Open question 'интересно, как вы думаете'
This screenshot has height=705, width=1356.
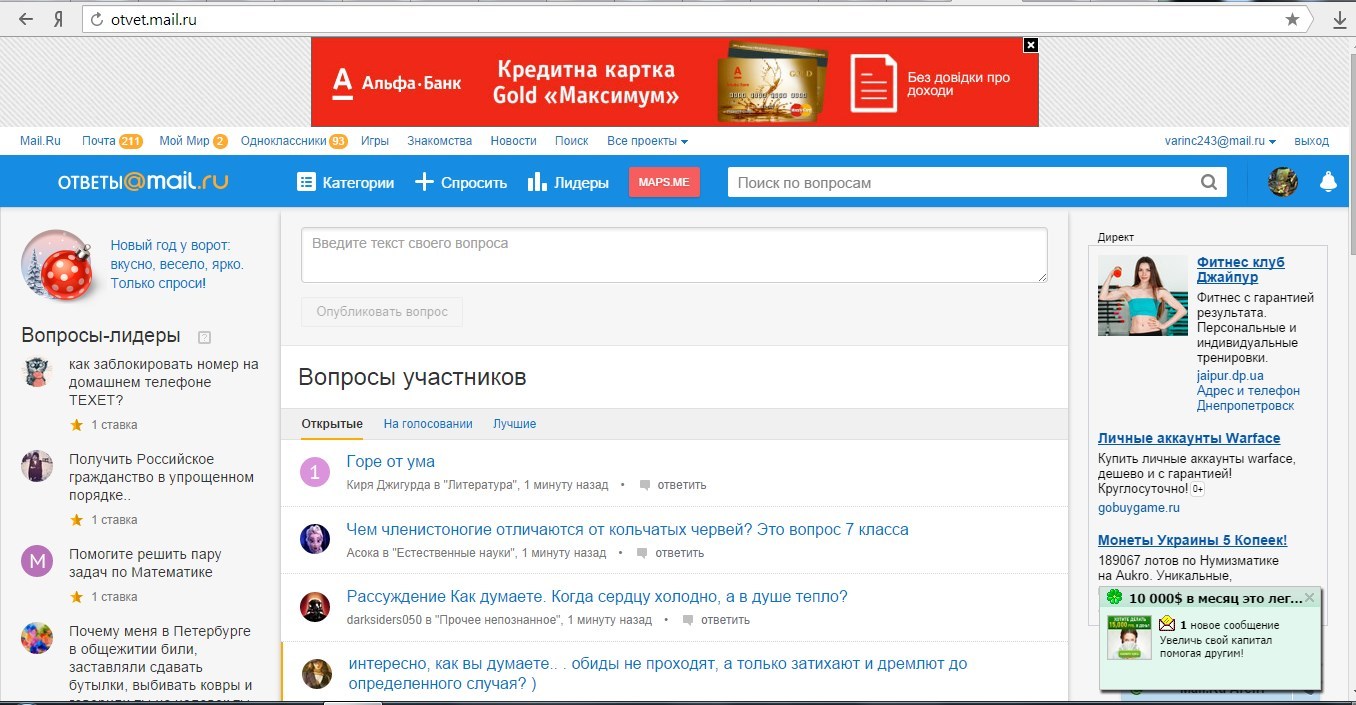(x=658, y=674)
